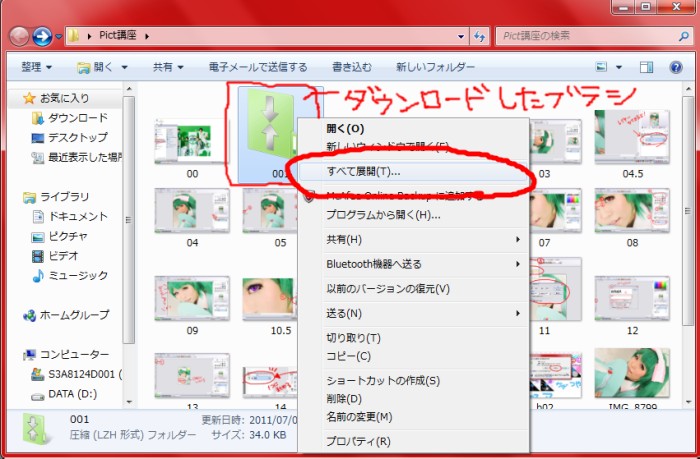This screenshot has width=700, height=459.
Task: Open the recent pages dropdown beside Forward
Action: [x=58, y=37]
